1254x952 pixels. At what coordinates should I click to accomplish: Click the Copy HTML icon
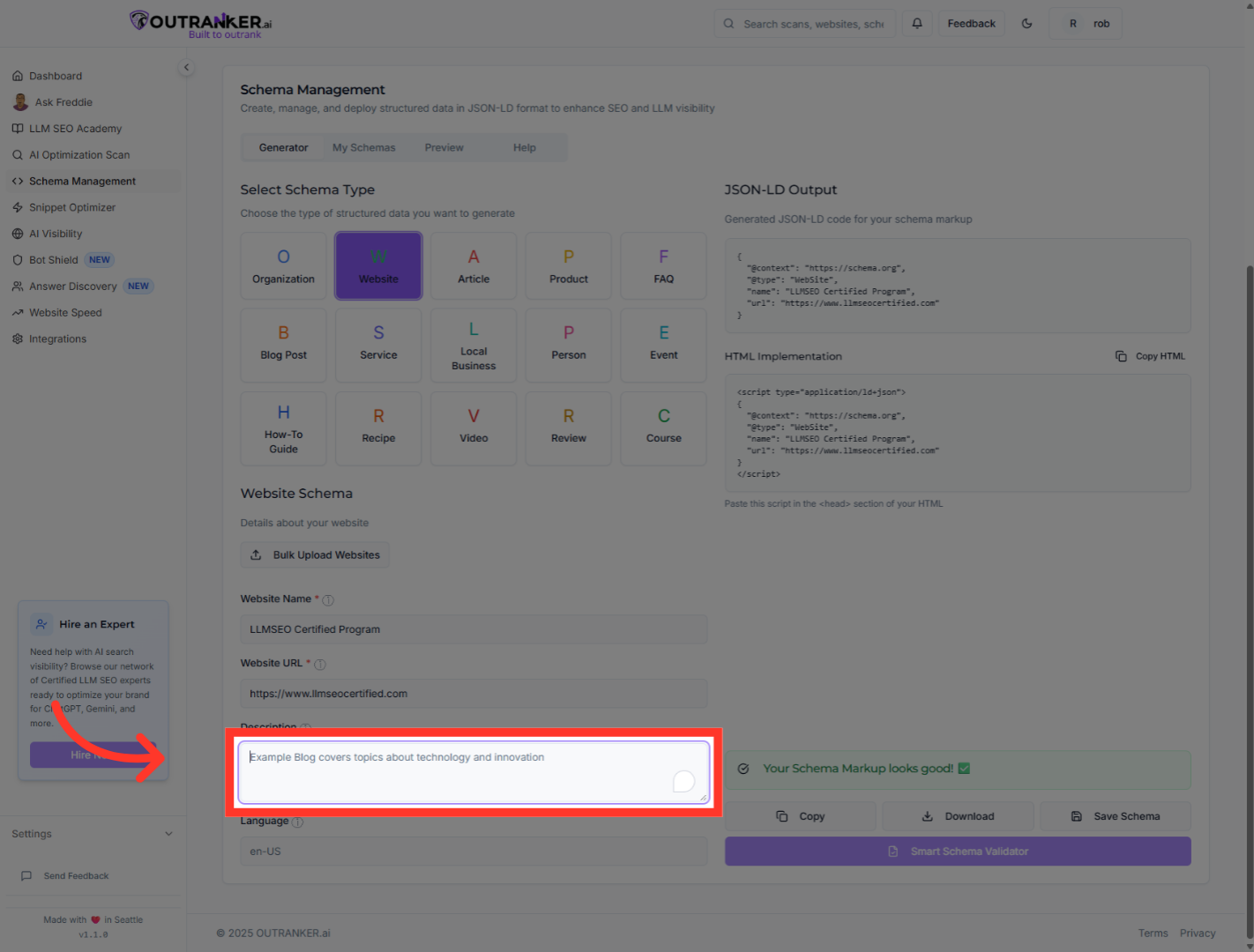tap(1121, 356)
